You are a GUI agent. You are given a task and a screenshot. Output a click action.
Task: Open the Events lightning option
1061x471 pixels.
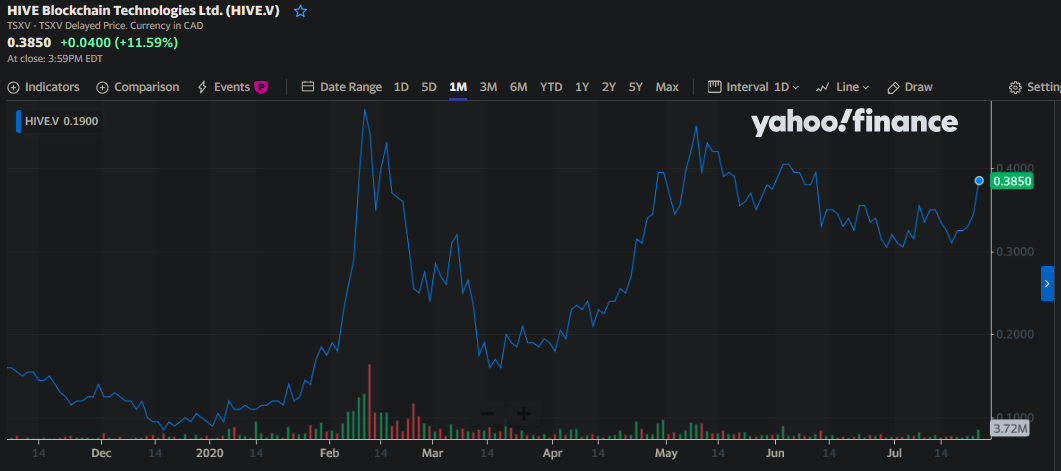point(232,87)
